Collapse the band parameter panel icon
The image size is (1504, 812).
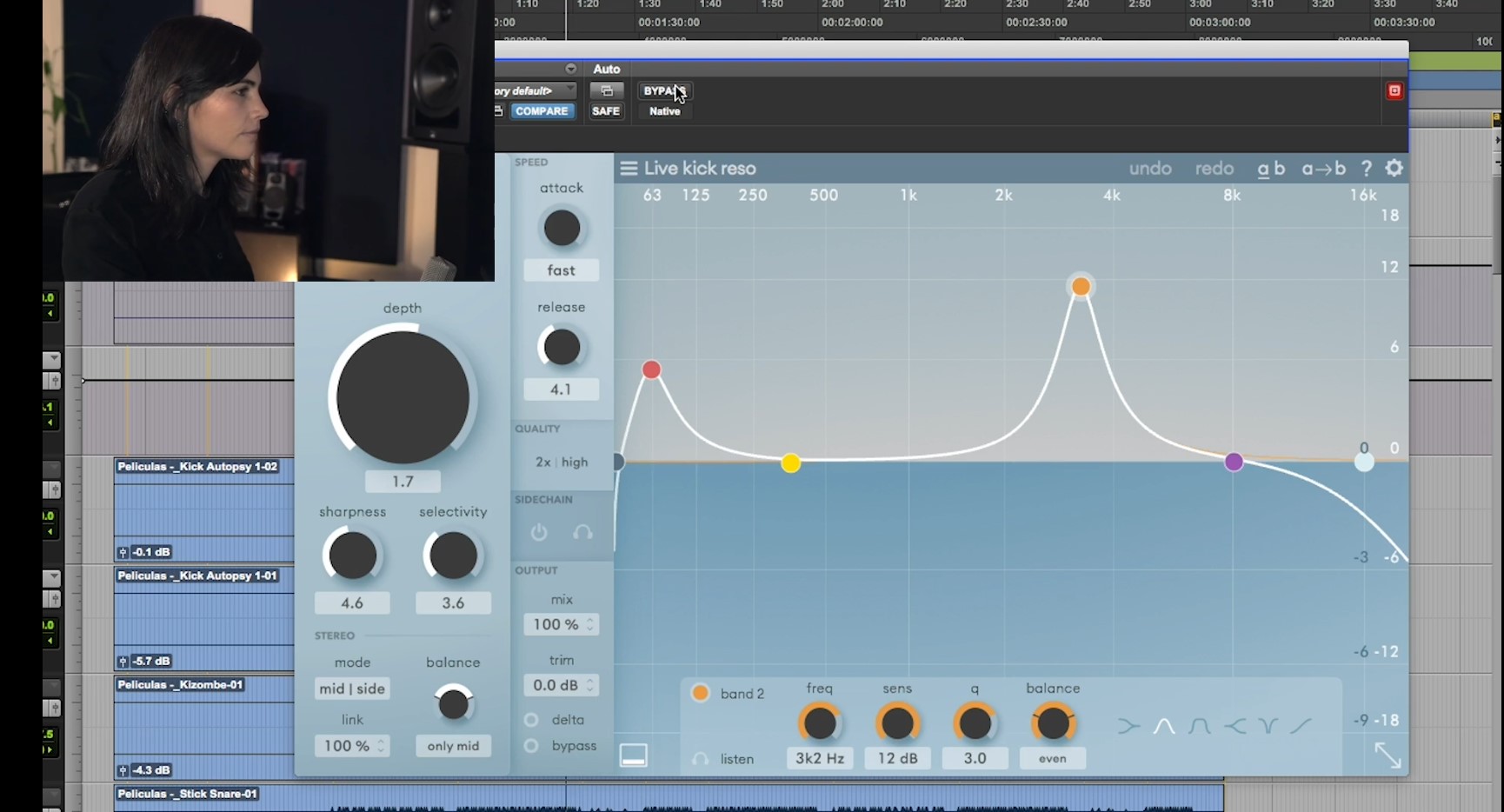(x=633, y=755)
